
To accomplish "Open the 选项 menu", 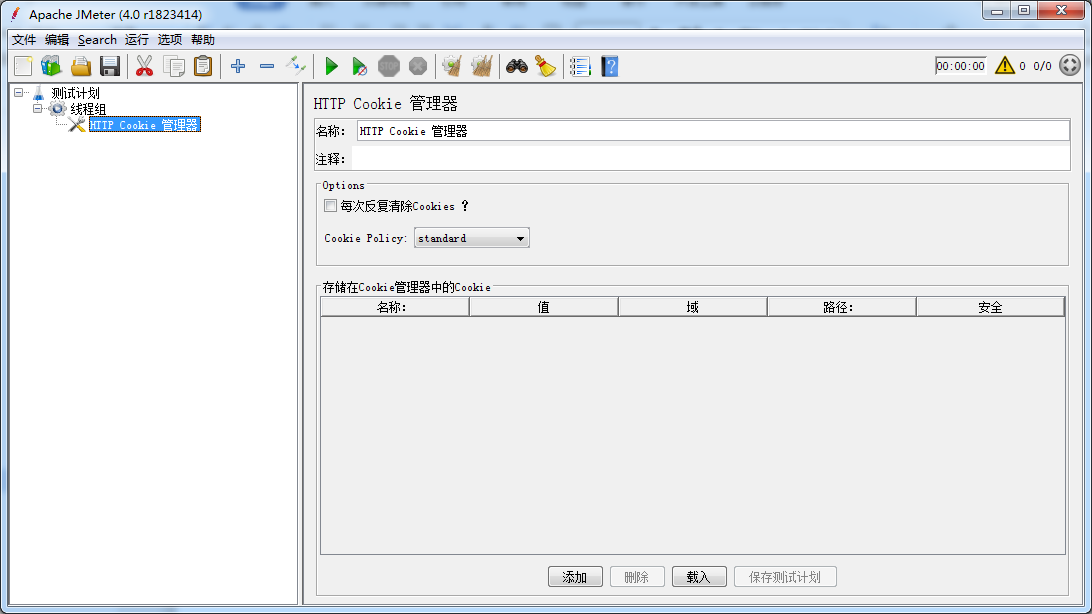I will [x=170, y=40].
